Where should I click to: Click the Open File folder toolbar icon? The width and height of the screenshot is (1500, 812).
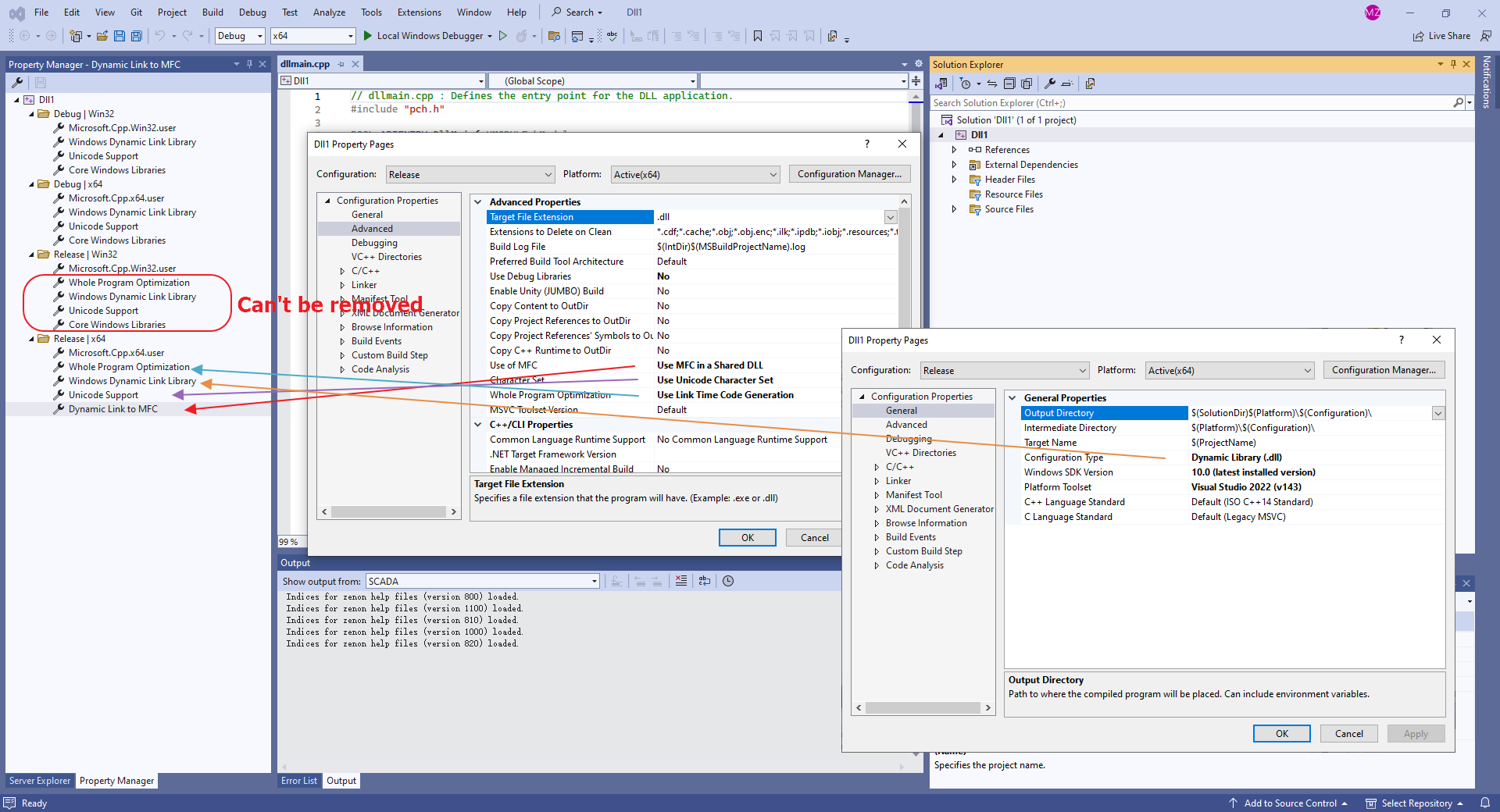point(102,36)
